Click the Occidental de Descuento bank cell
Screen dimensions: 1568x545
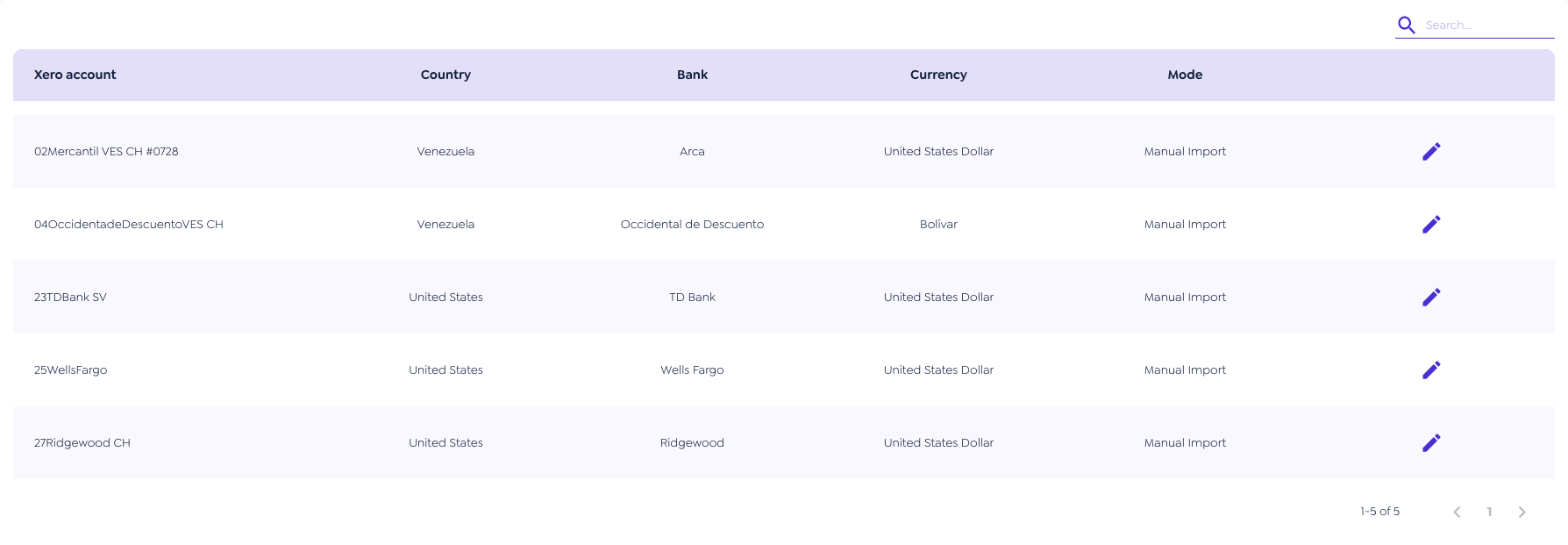click(x=692, y=225)
